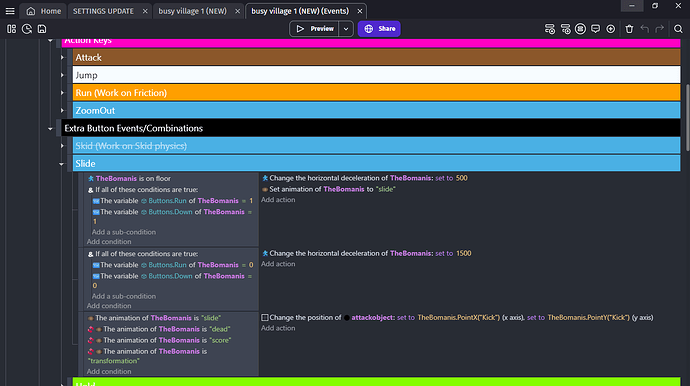Expand the Jump group

pyautogui.click(x=62, y=75)
